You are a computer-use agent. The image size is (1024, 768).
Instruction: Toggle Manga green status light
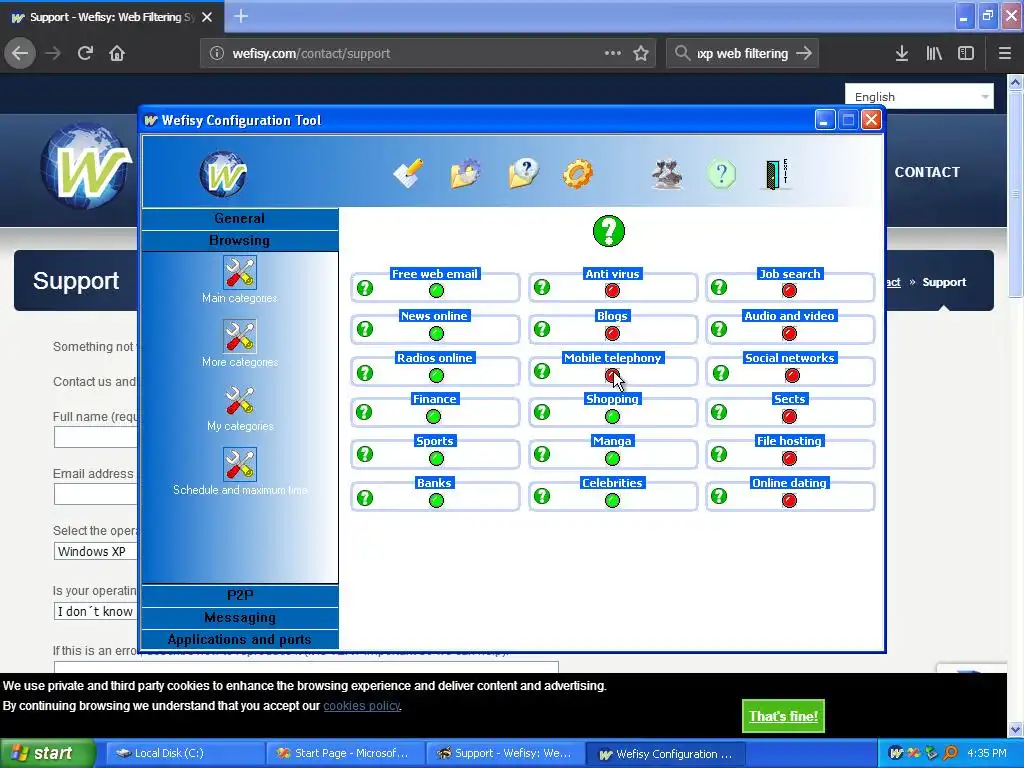[612, 458]
